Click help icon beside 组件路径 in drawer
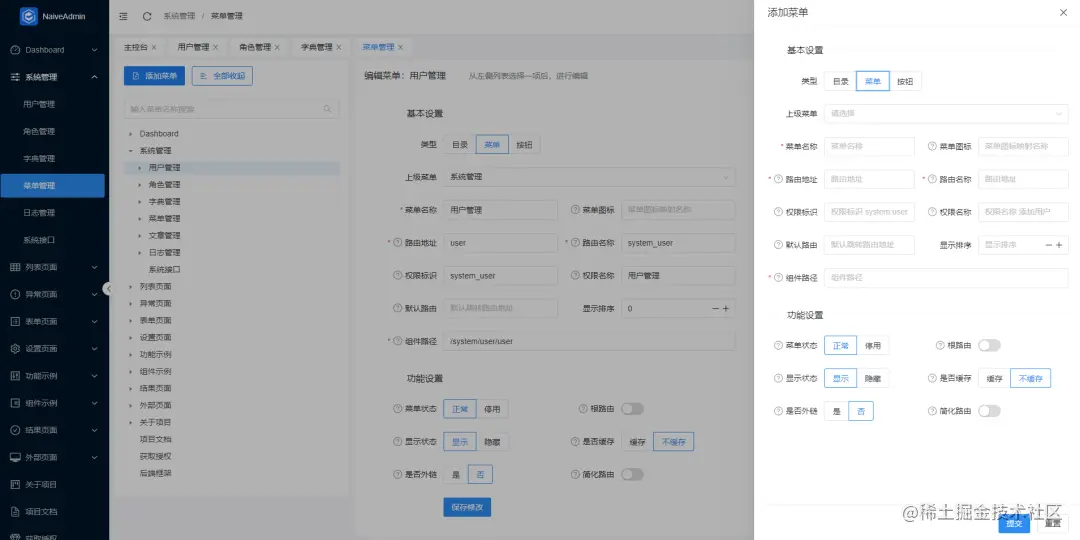 pos(779,278)
